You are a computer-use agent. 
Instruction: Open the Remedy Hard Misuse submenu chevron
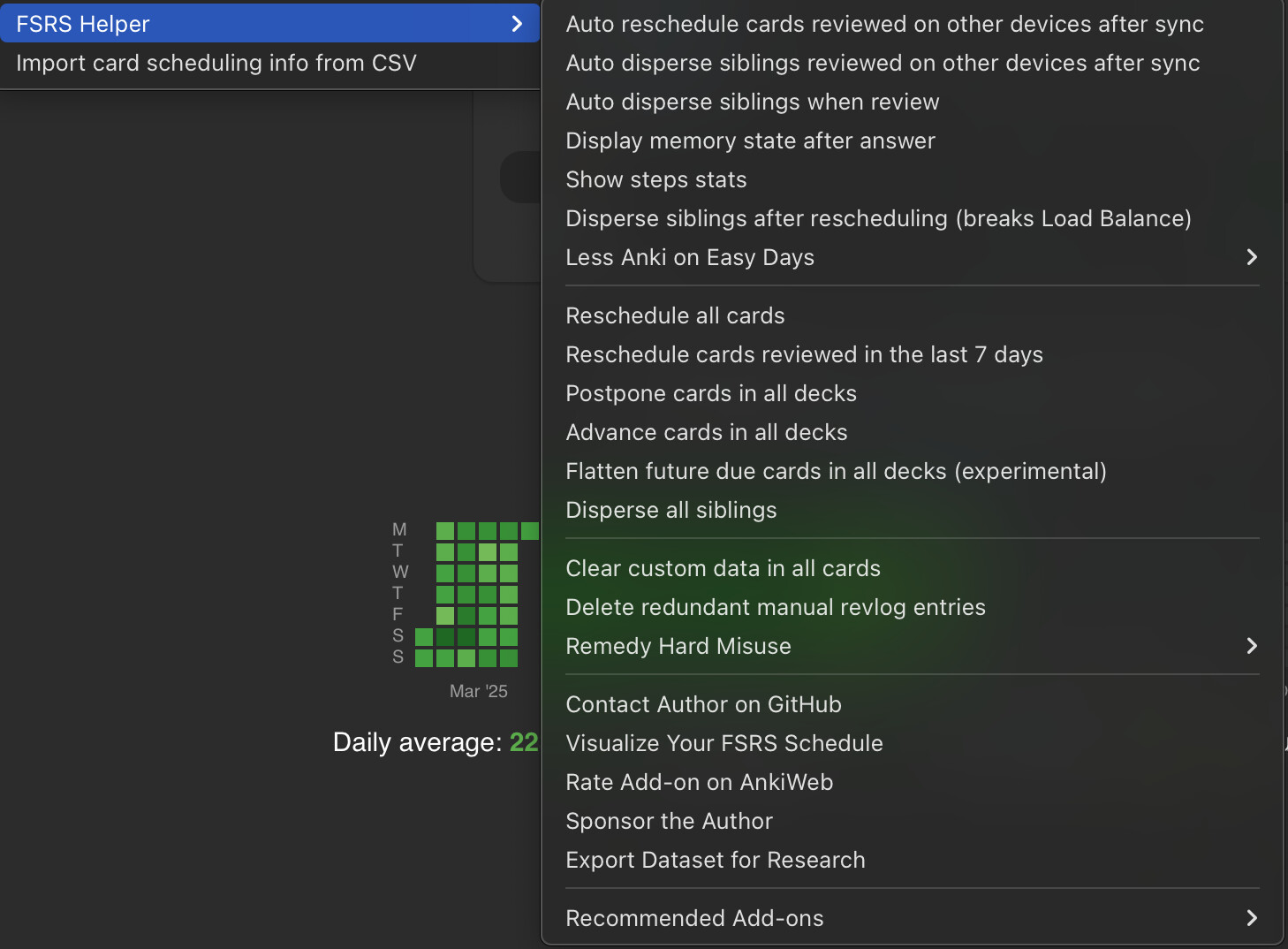(x=1251, y=646)
